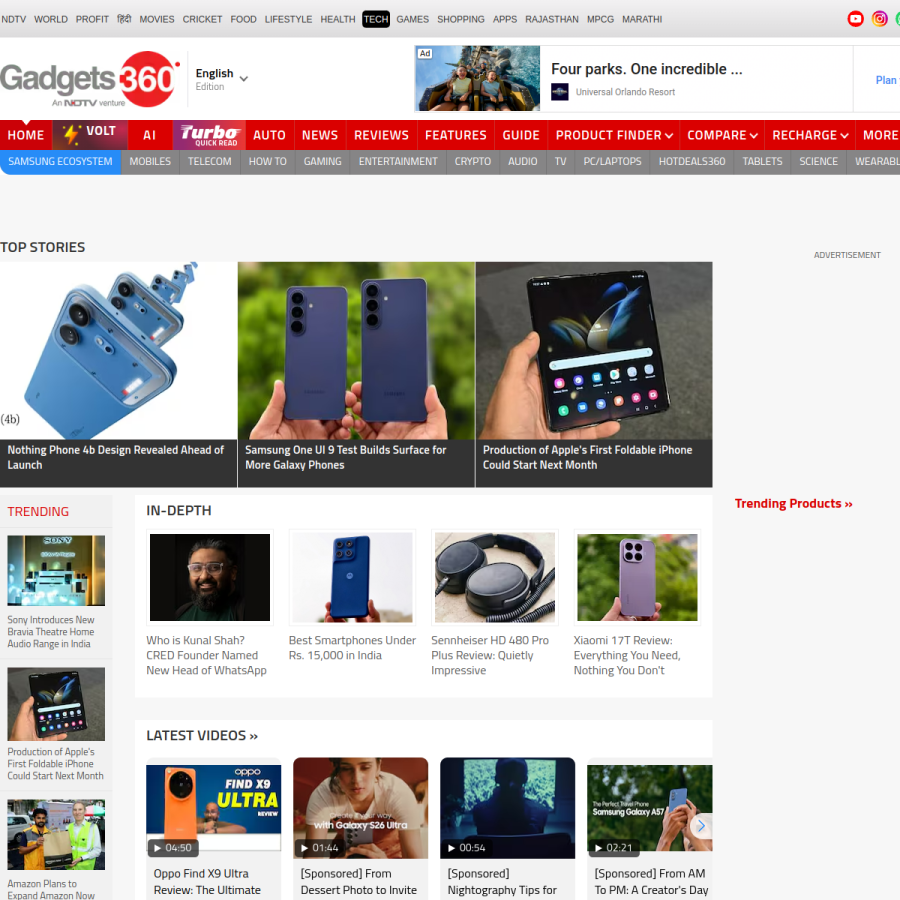Open the Reviews section

381,135
